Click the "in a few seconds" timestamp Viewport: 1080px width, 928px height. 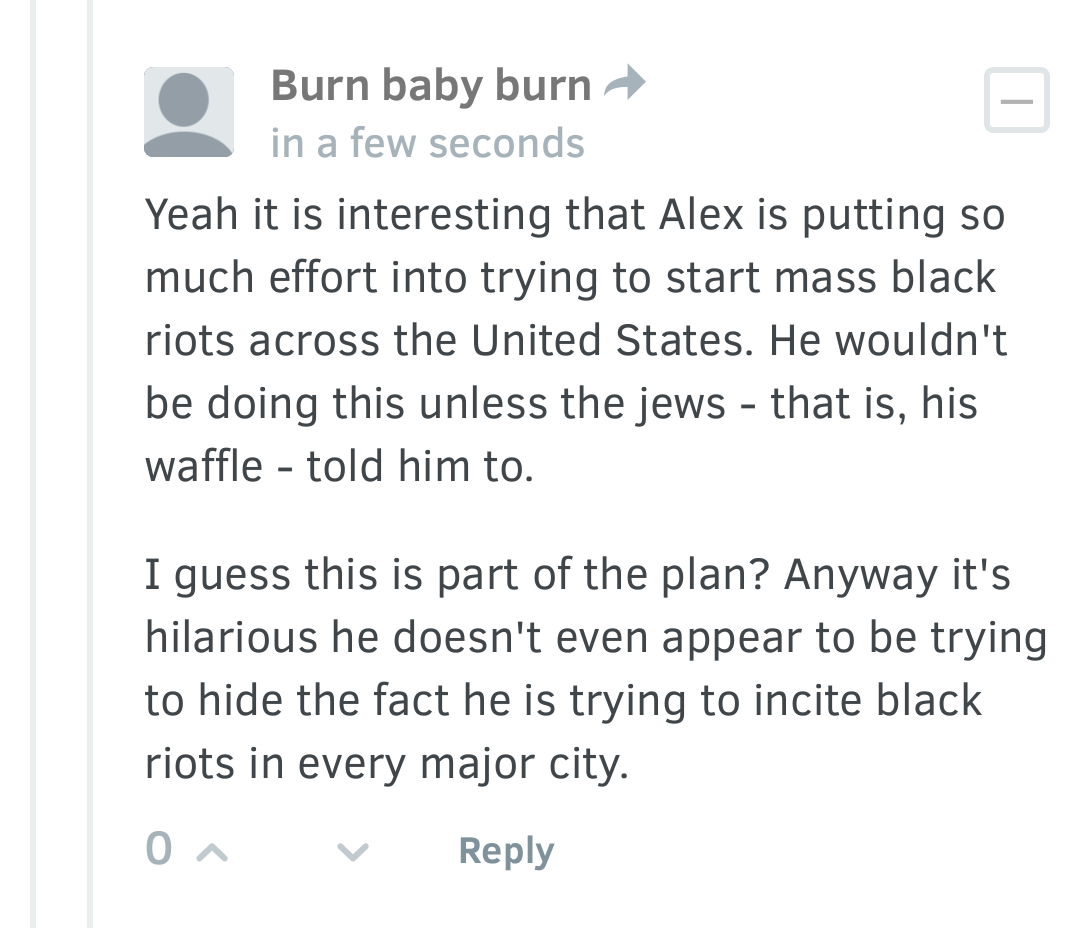click(427, 144)
